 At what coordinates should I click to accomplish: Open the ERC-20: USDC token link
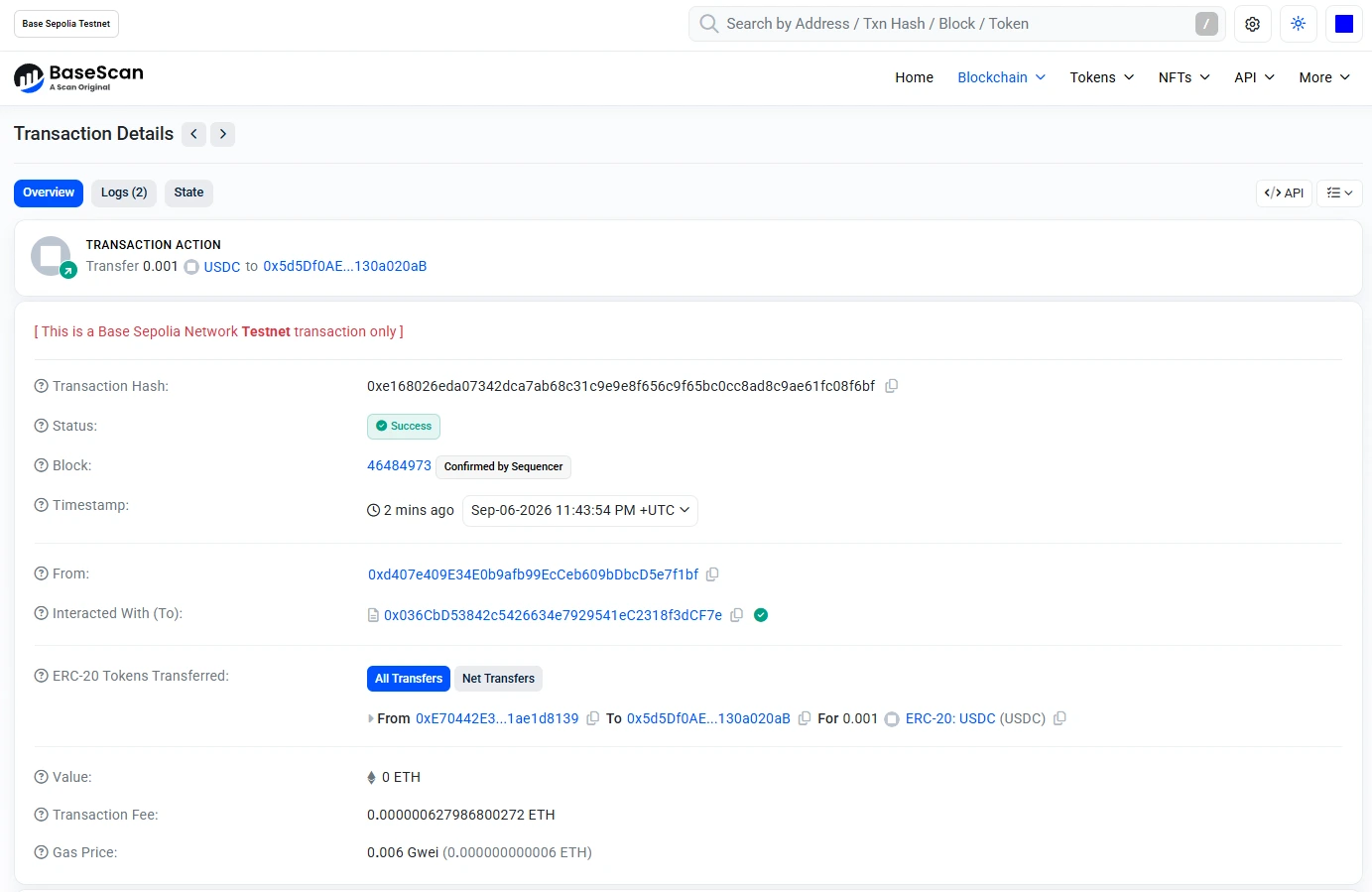pos(950,718)
